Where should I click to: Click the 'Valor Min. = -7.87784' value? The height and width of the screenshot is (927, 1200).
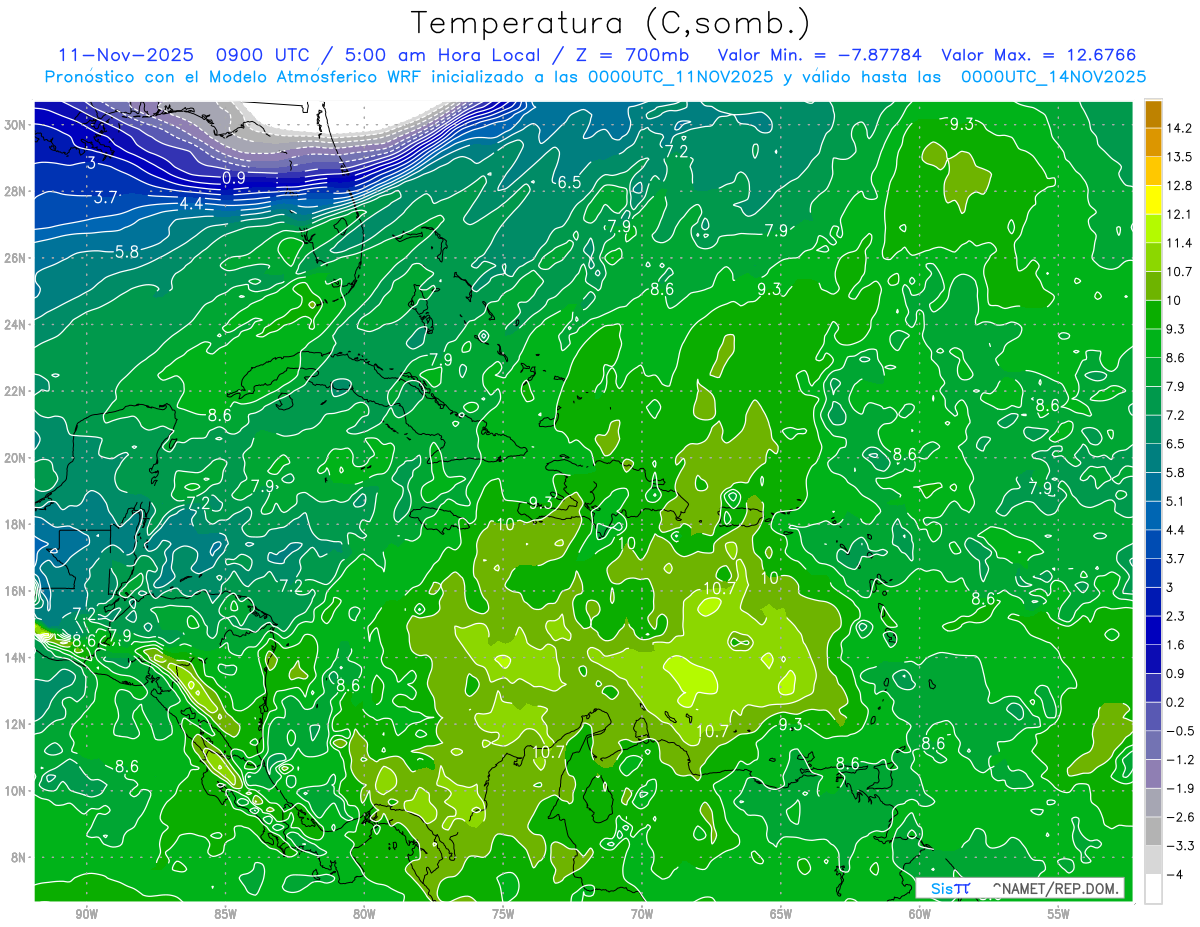[x=820, y=55]
